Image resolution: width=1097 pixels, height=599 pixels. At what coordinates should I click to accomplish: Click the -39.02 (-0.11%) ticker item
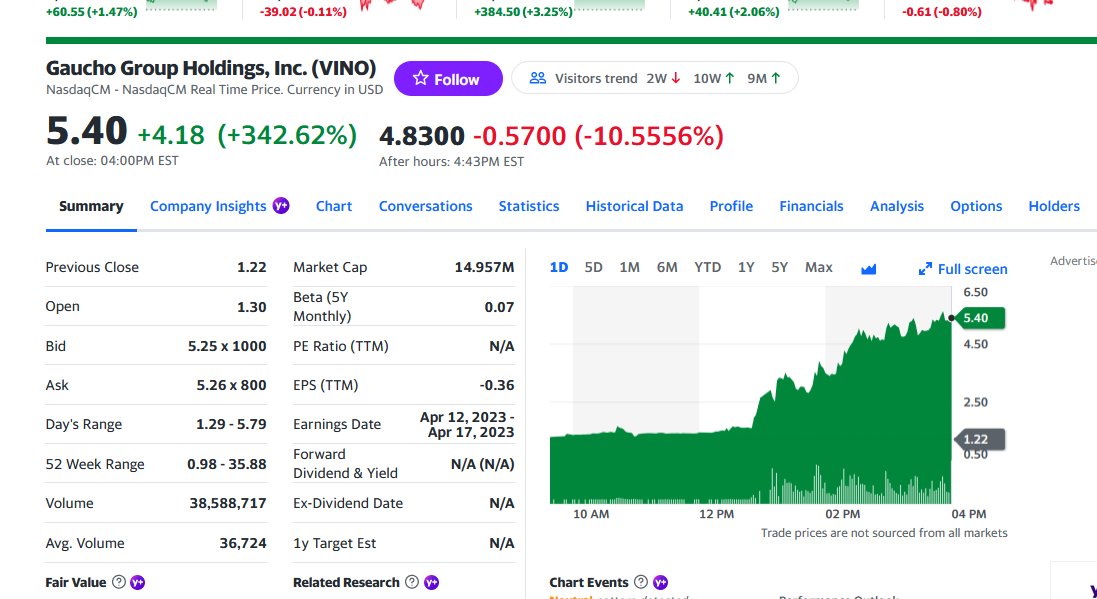pyautogui.click(x=303, y=12)
